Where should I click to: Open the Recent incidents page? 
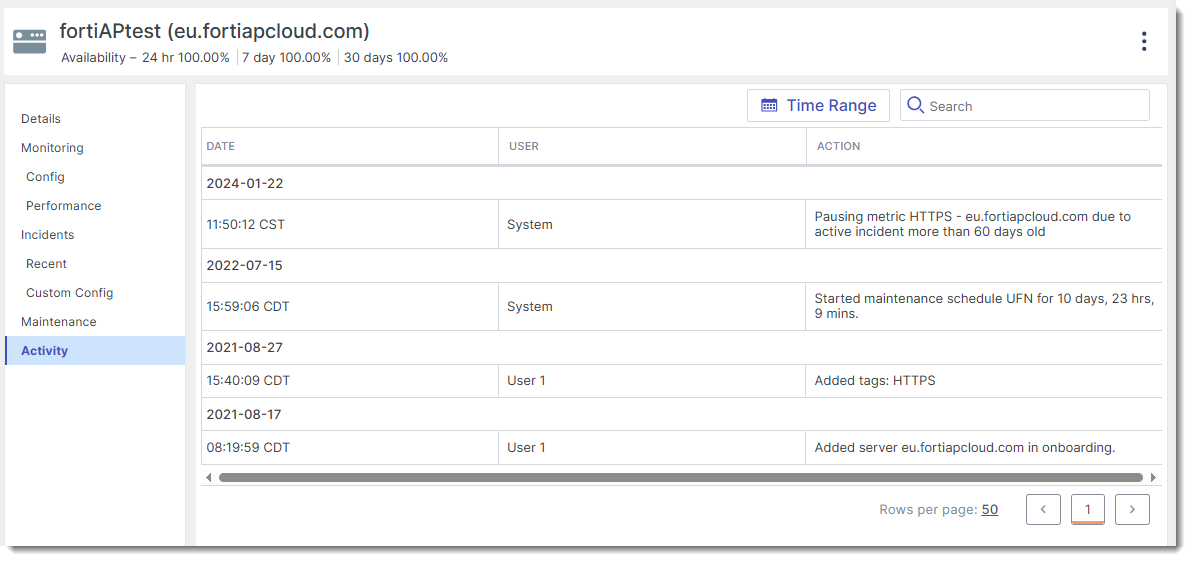46,264
